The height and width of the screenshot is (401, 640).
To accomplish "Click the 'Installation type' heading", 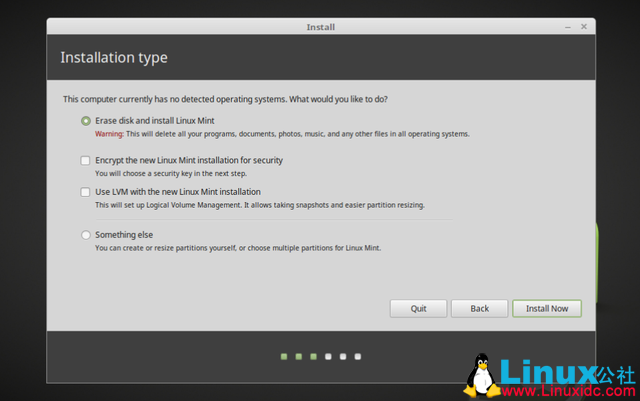I will point(114,58).
